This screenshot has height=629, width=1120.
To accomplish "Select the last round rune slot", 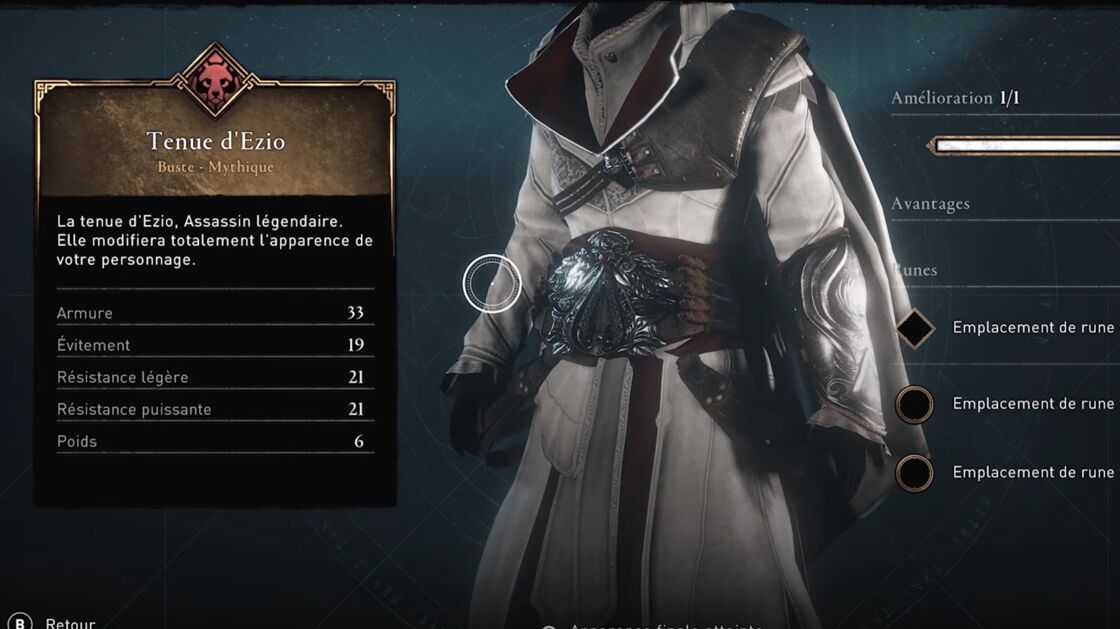I will tap(914, 473).
